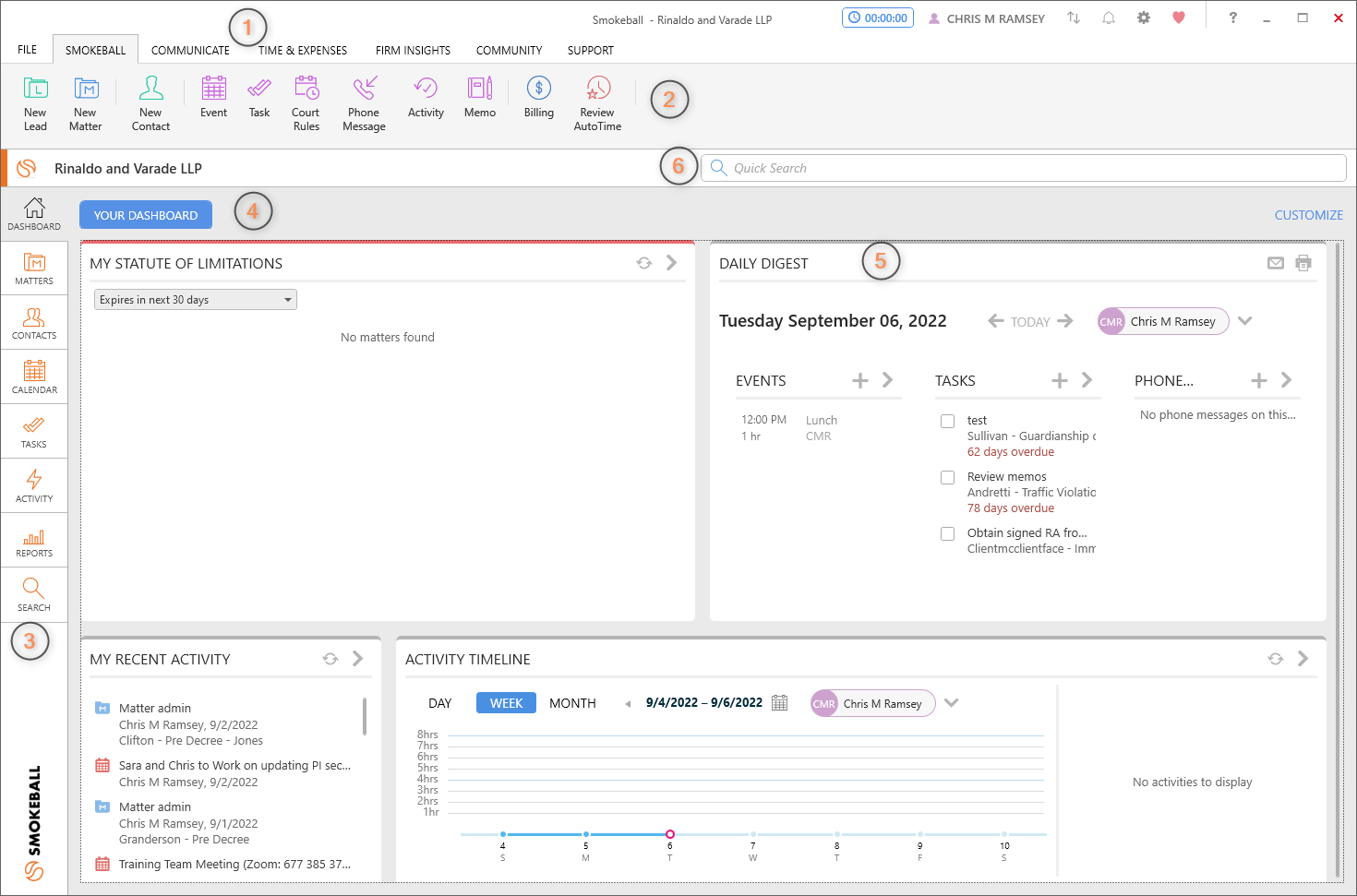
Task: Open the 'Expires in next 30 days' dropdown
Action: click(x=195, y=300)
